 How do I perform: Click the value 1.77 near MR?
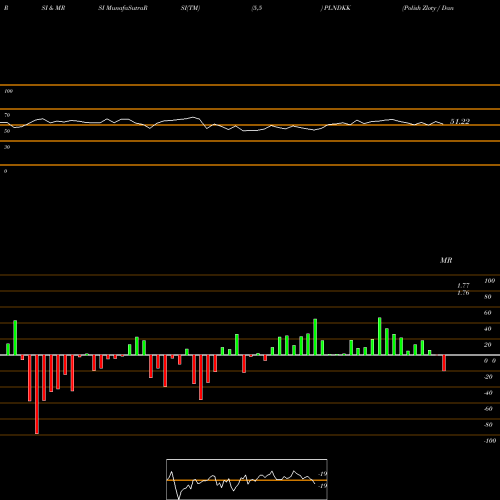click(463, 286)
